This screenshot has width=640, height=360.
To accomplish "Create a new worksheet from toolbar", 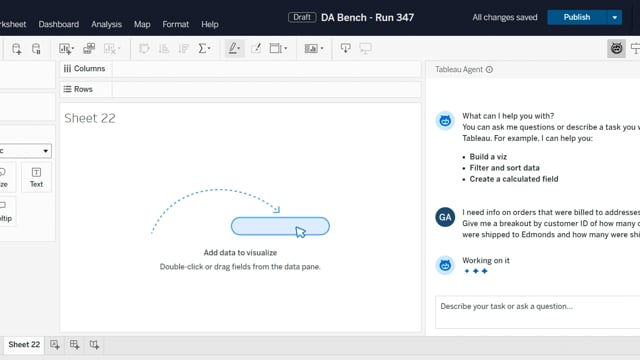I will coord(66,49).
